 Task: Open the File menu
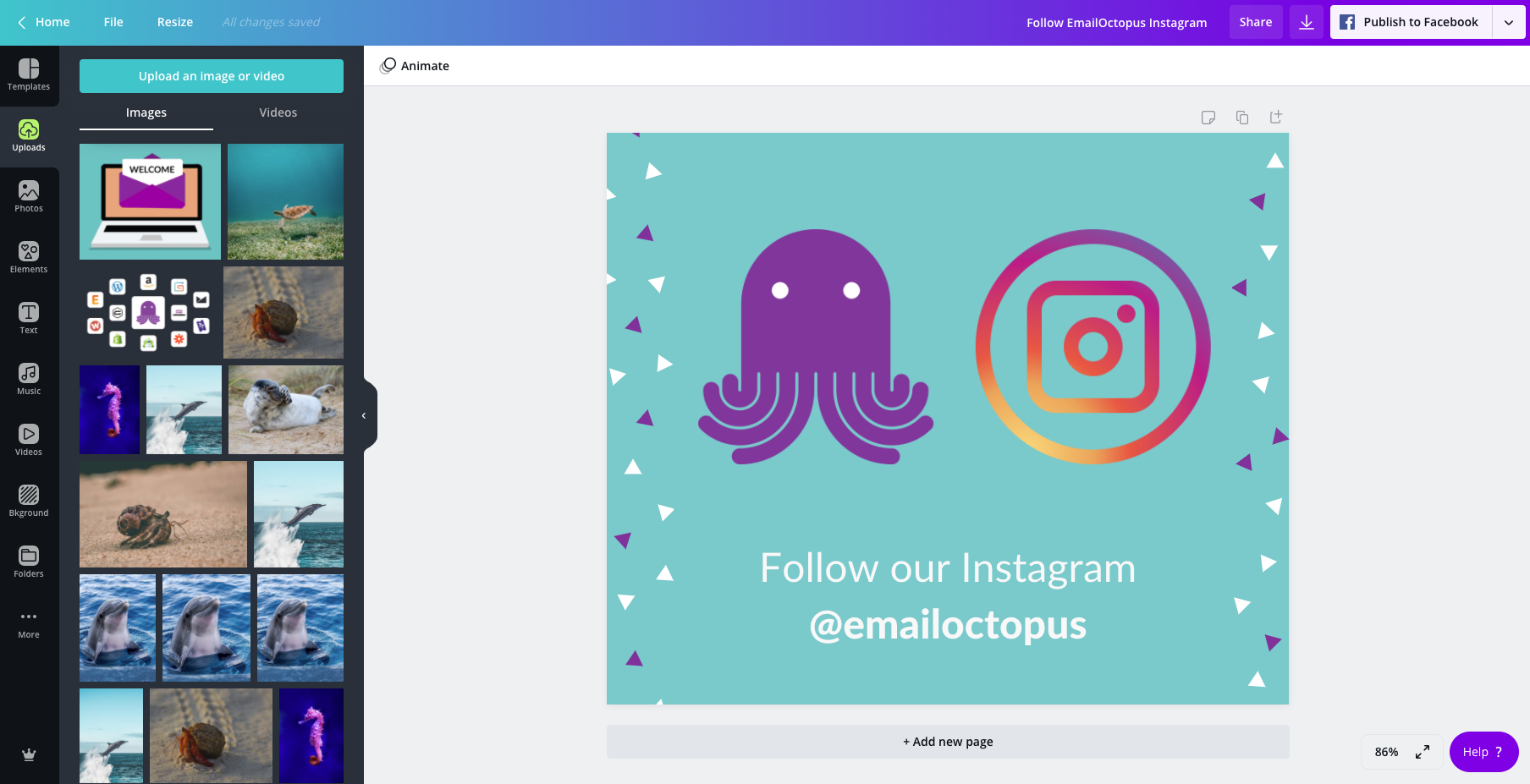click(x=113, y=22)
